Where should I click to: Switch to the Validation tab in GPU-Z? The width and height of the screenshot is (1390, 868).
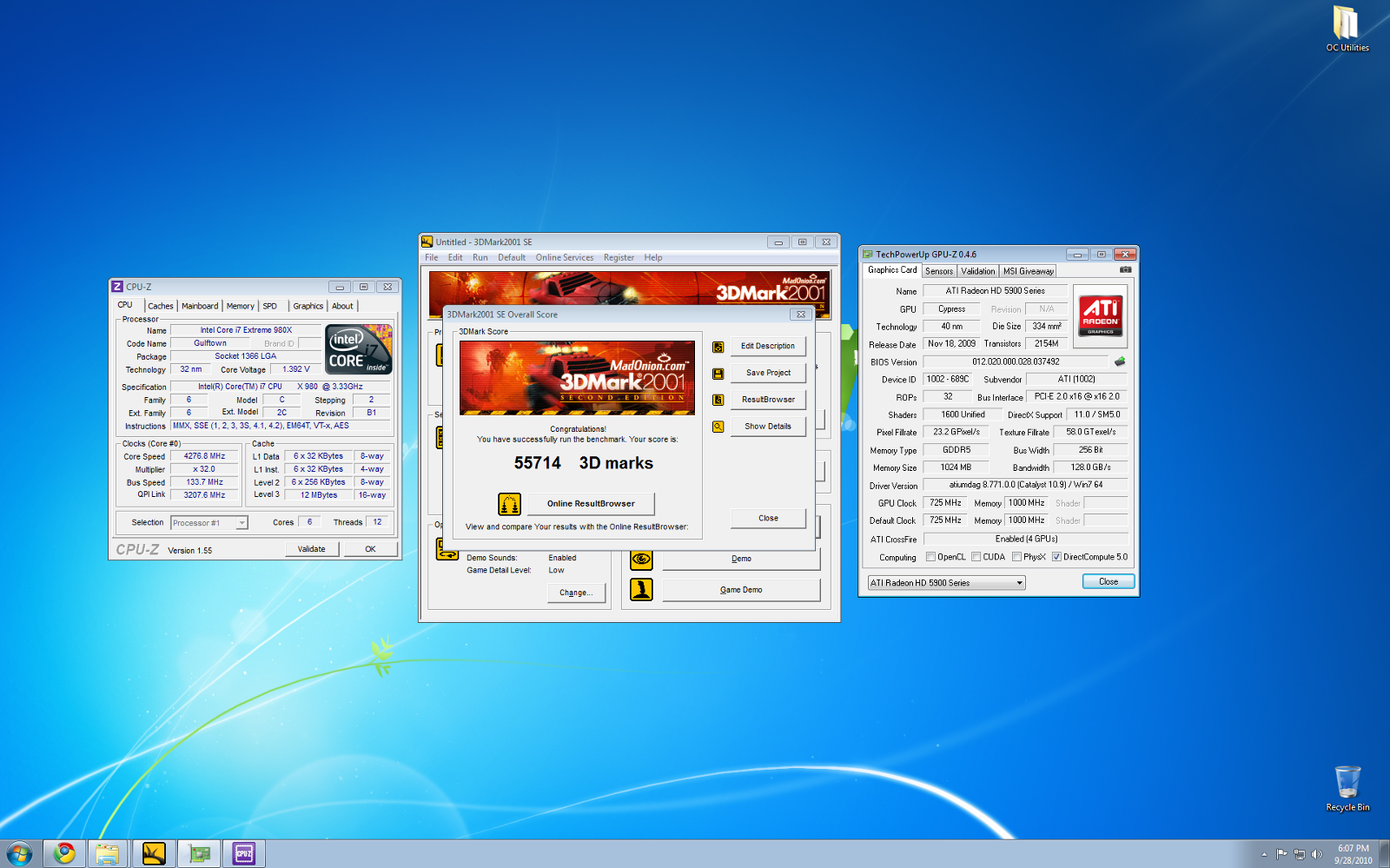click(x=978, y=271)
